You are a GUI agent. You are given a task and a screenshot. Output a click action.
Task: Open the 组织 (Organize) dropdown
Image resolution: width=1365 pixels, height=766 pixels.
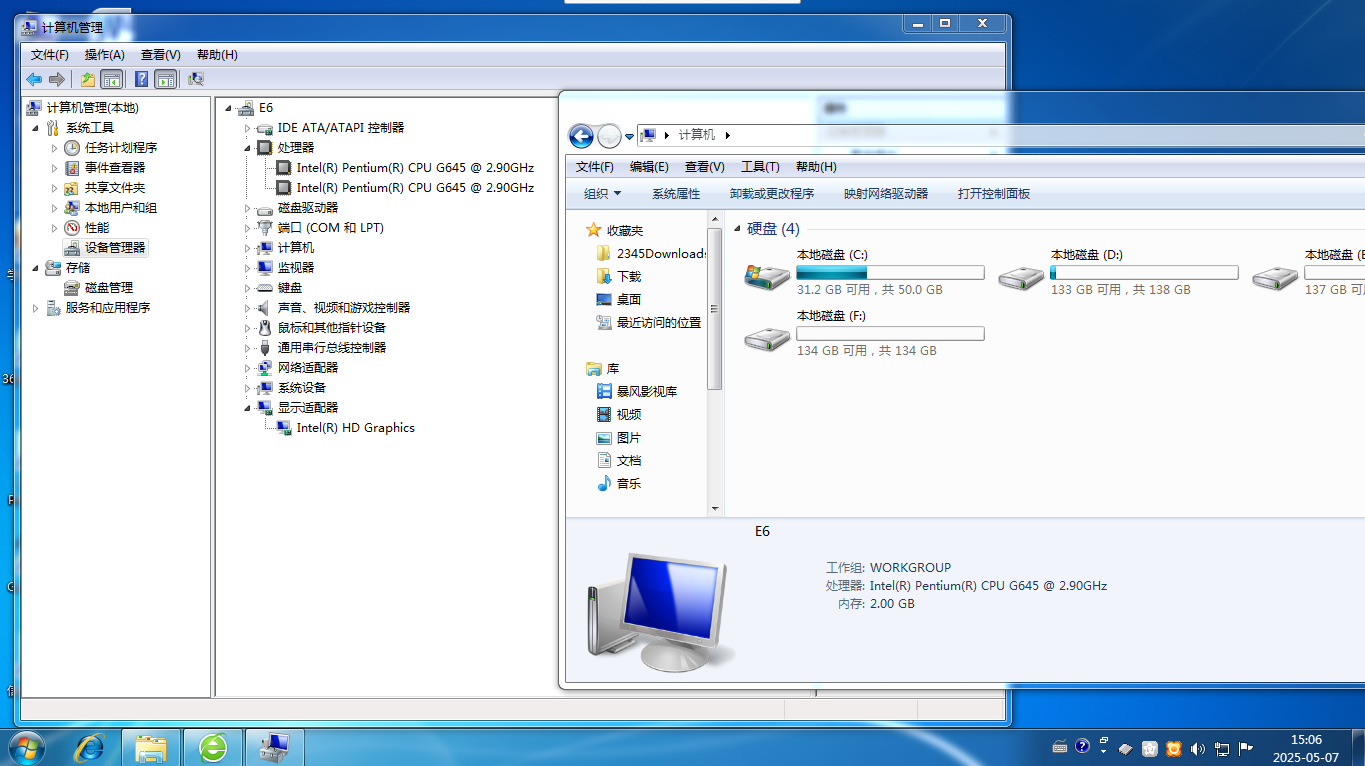point(602,194)
